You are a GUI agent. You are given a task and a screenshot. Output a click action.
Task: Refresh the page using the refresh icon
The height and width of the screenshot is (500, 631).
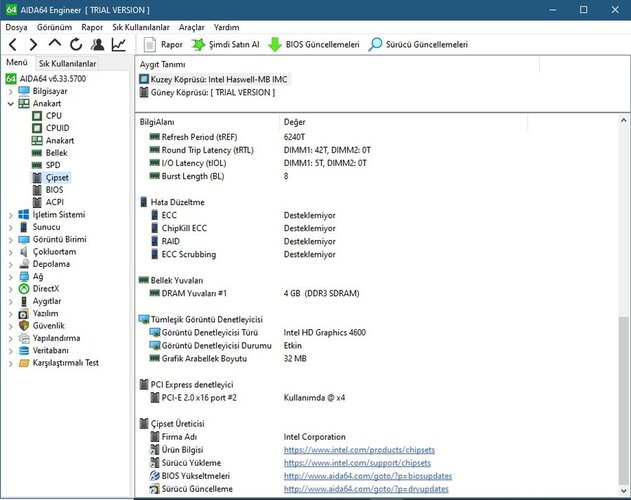pyautogui.click(x=76, y=45)
